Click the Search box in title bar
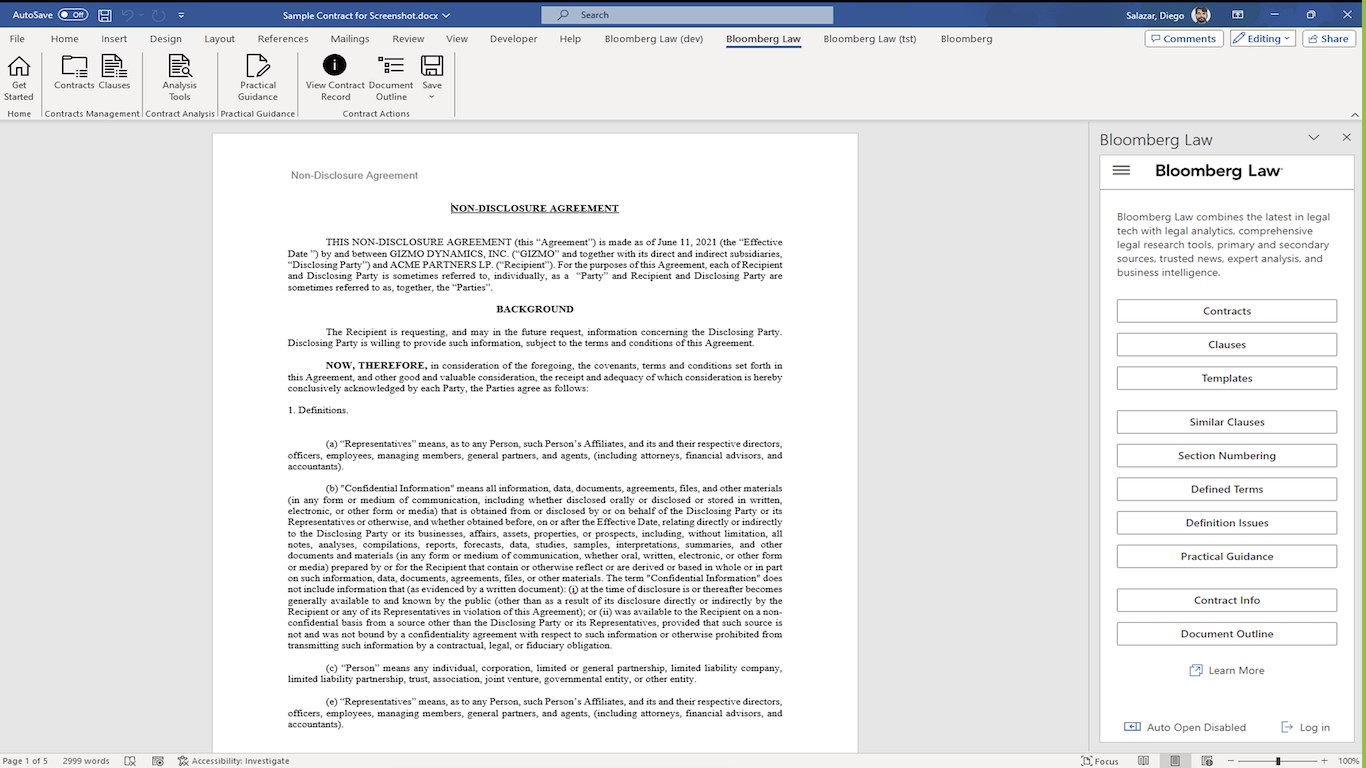The height and width of the screenshot is (768, 1366). coord(687,15)
